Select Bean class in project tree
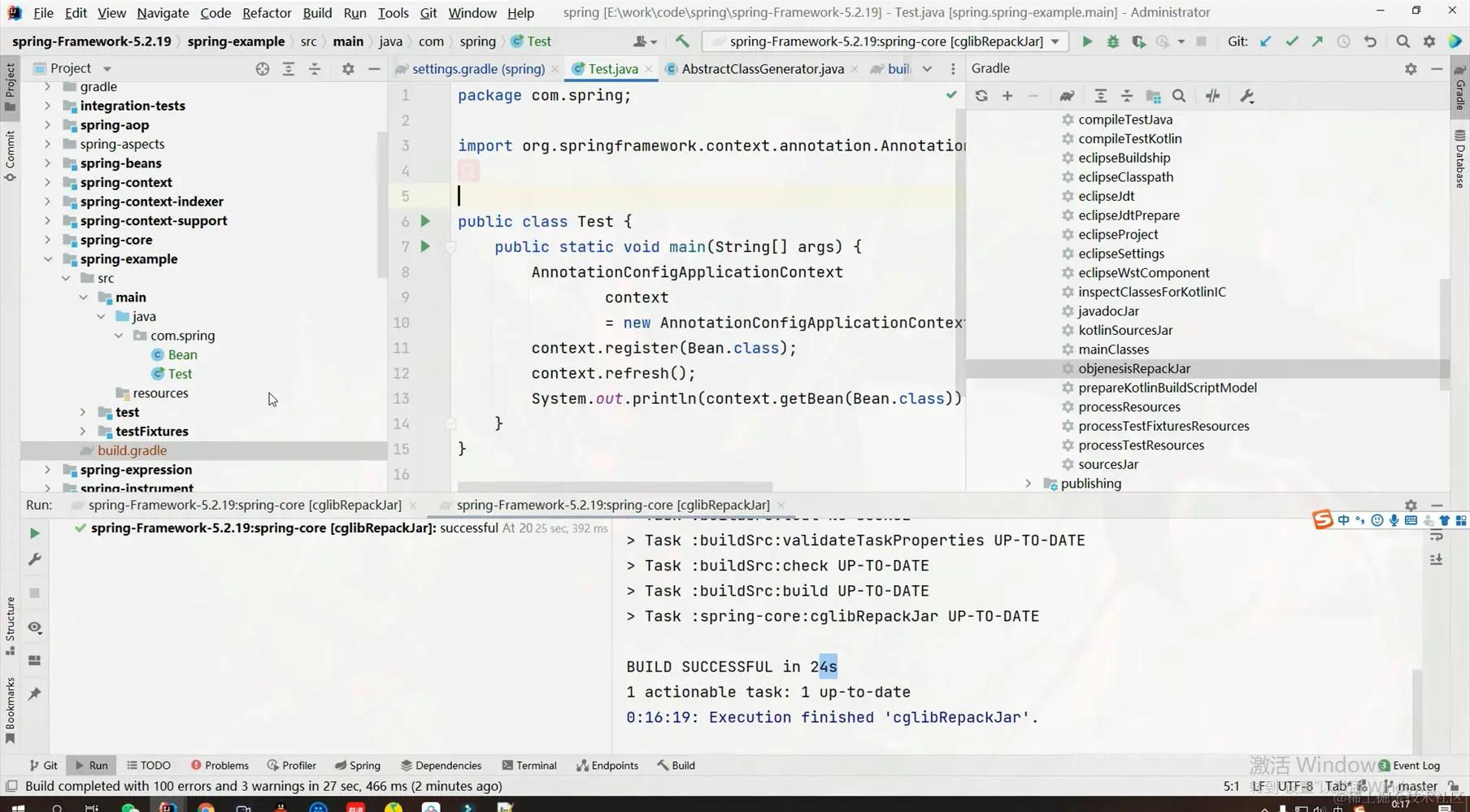The height and width of the screenshot is (812, 1470). click(x=182, y=355)
